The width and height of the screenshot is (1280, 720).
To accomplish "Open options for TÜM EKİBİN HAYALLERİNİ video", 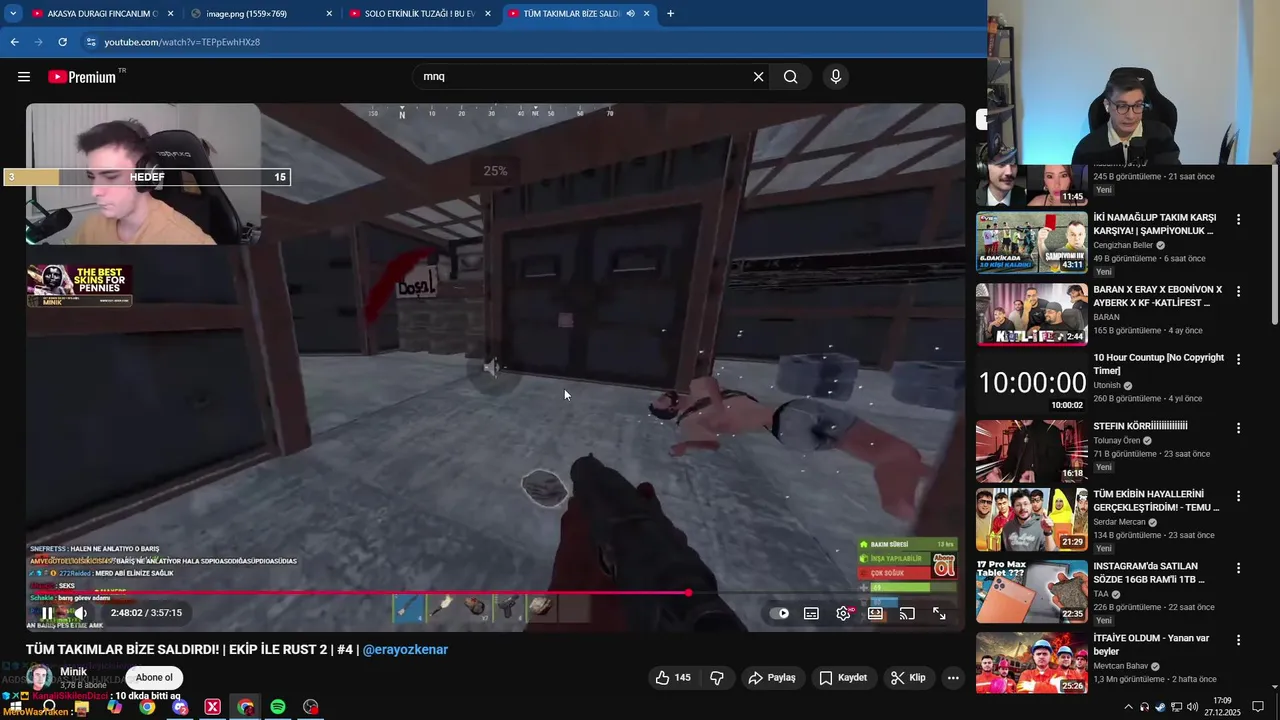I will coord(1238,496).
